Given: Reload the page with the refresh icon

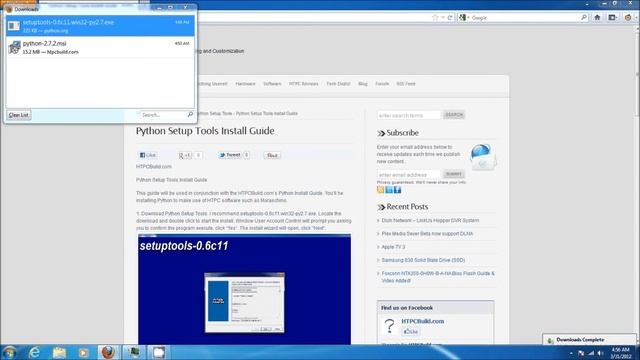Looking at the screenshot, I should pyautogui.click(x=450, y=18).
